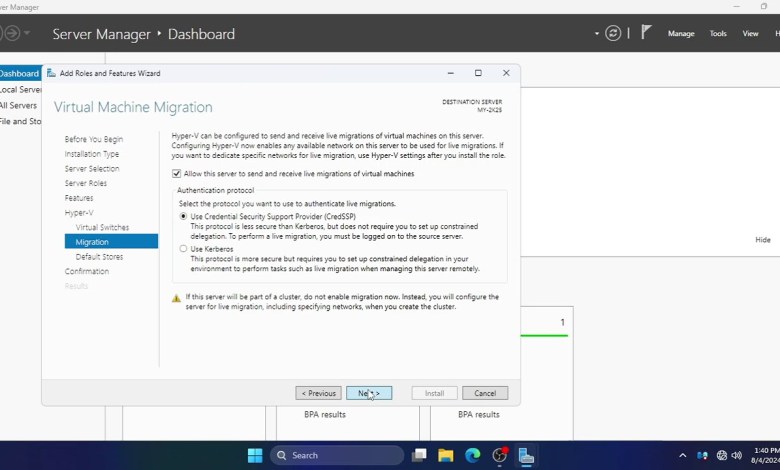Open Task View from the taskbar

(419, 455)
